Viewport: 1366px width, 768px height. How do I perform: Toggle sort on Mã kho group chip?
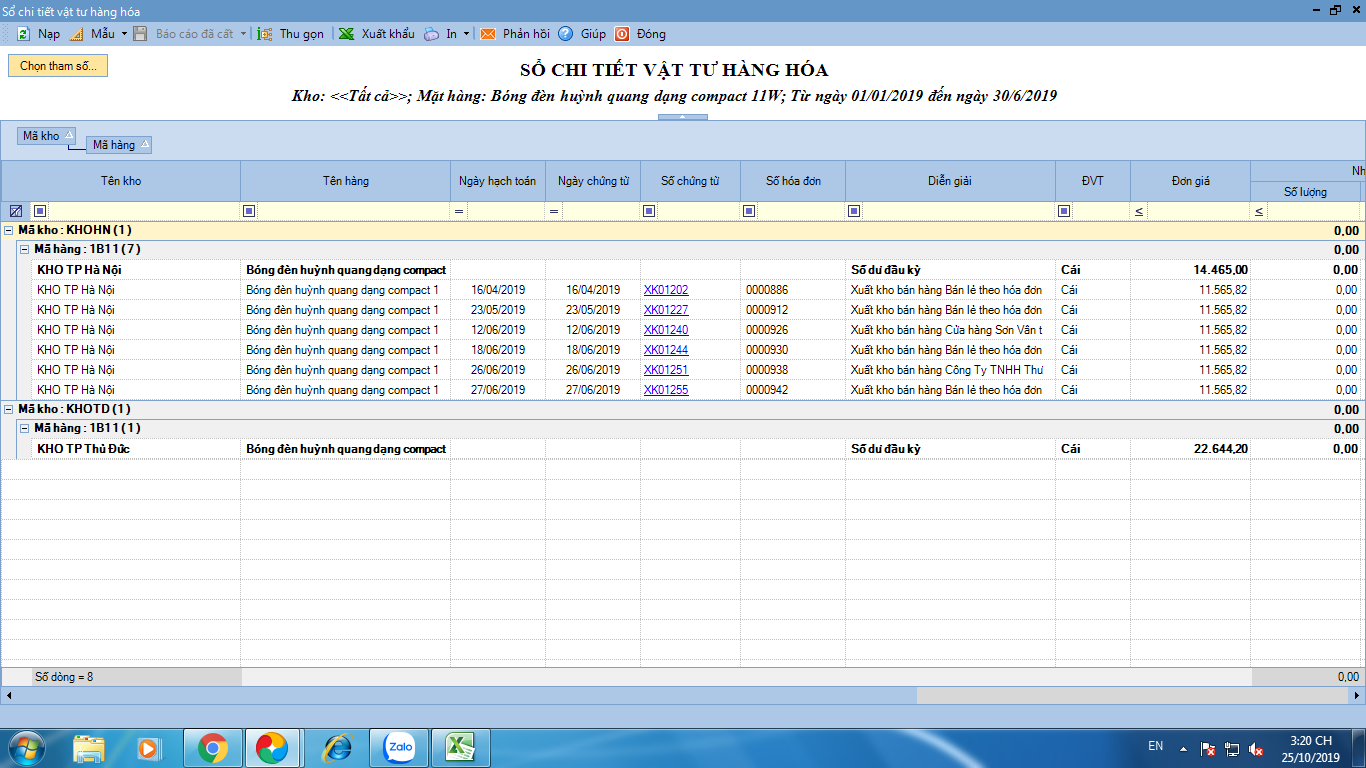[47, 136]
